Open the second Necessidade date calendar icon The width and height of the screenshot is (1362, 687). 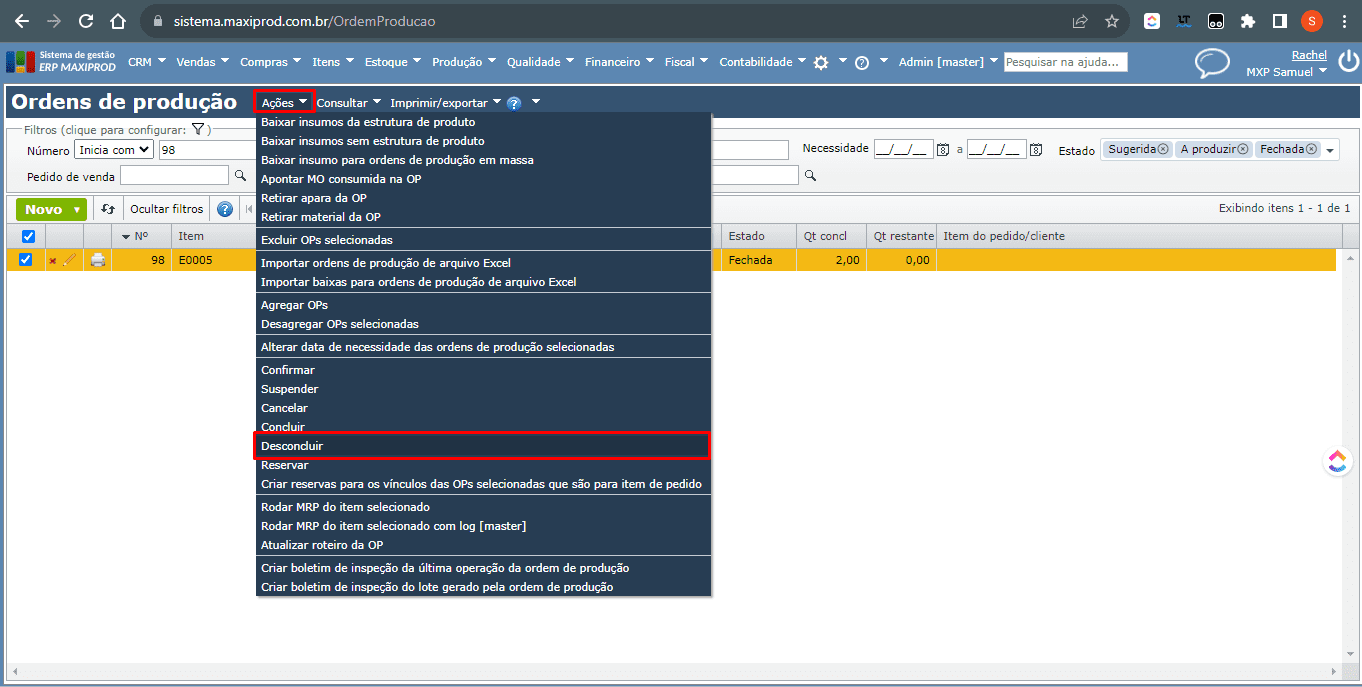1035,149
